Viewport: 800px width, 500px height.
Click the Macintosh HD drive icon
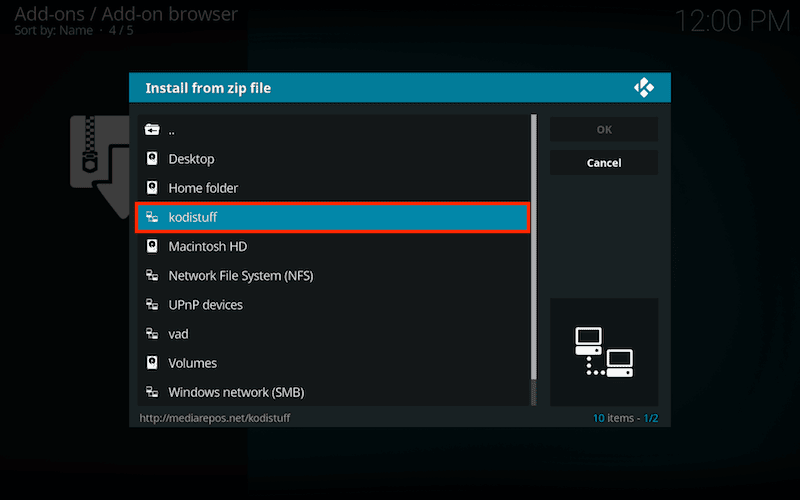point(152,246)
